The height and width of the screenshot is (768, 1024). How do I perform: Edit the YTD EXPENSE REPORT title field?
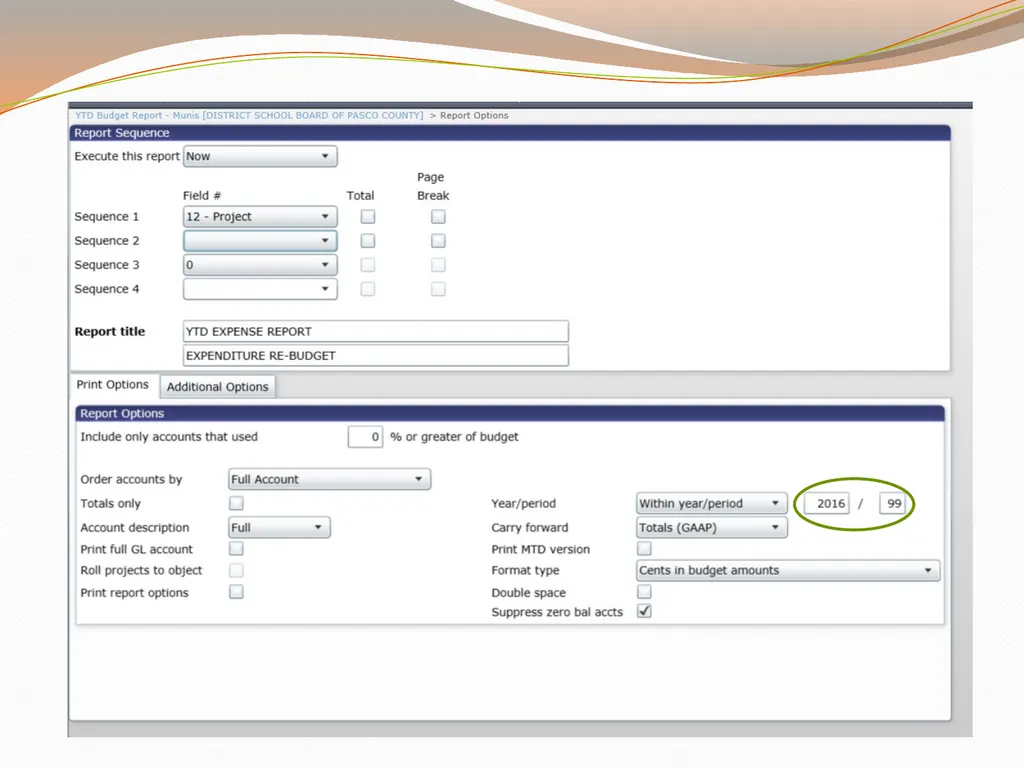376,332
